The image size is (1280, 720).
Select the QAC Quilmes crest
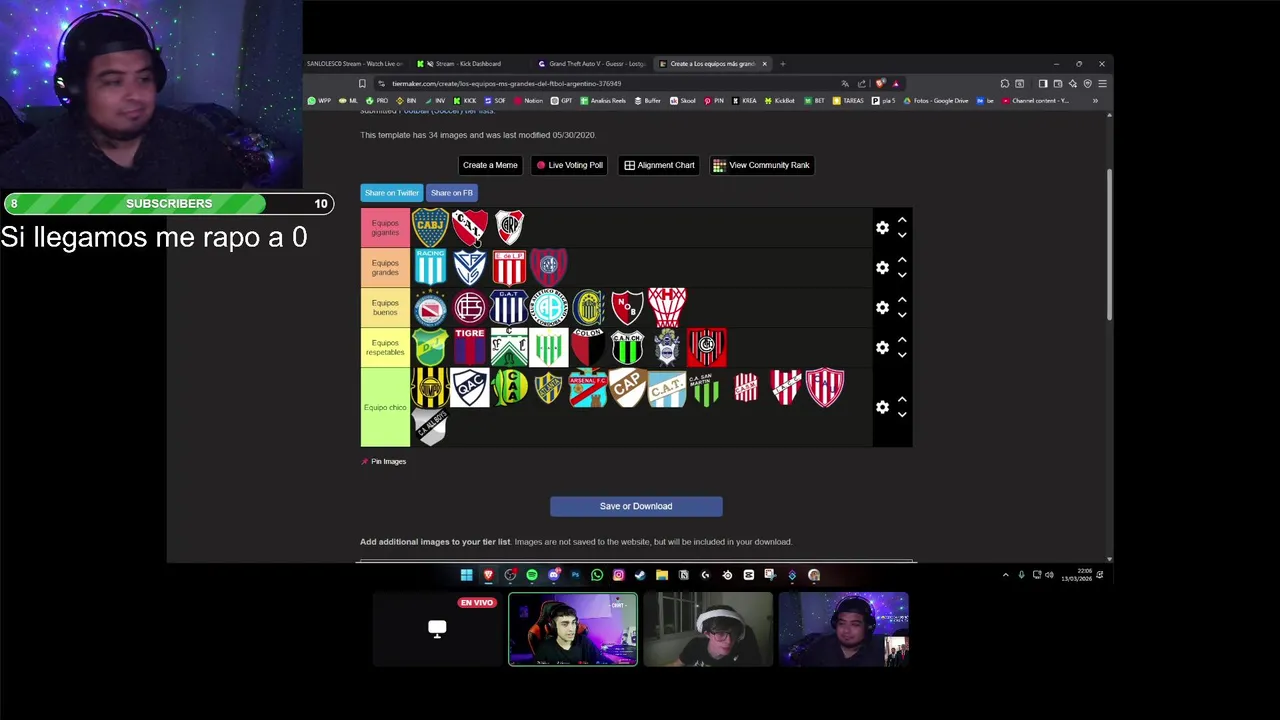coord(469,387)
